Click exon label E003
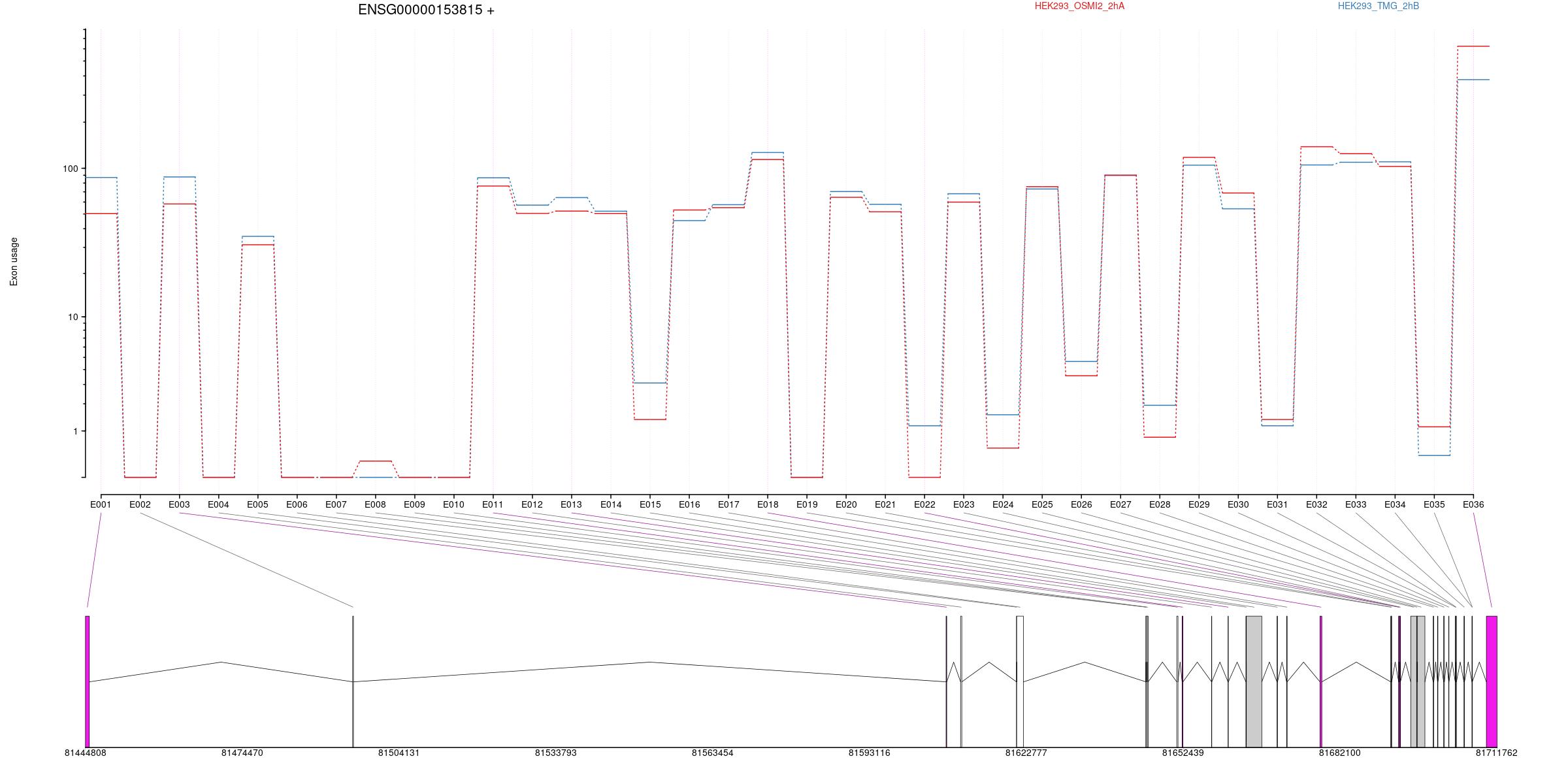This screenshot has height=784, width=1568. 179,504
